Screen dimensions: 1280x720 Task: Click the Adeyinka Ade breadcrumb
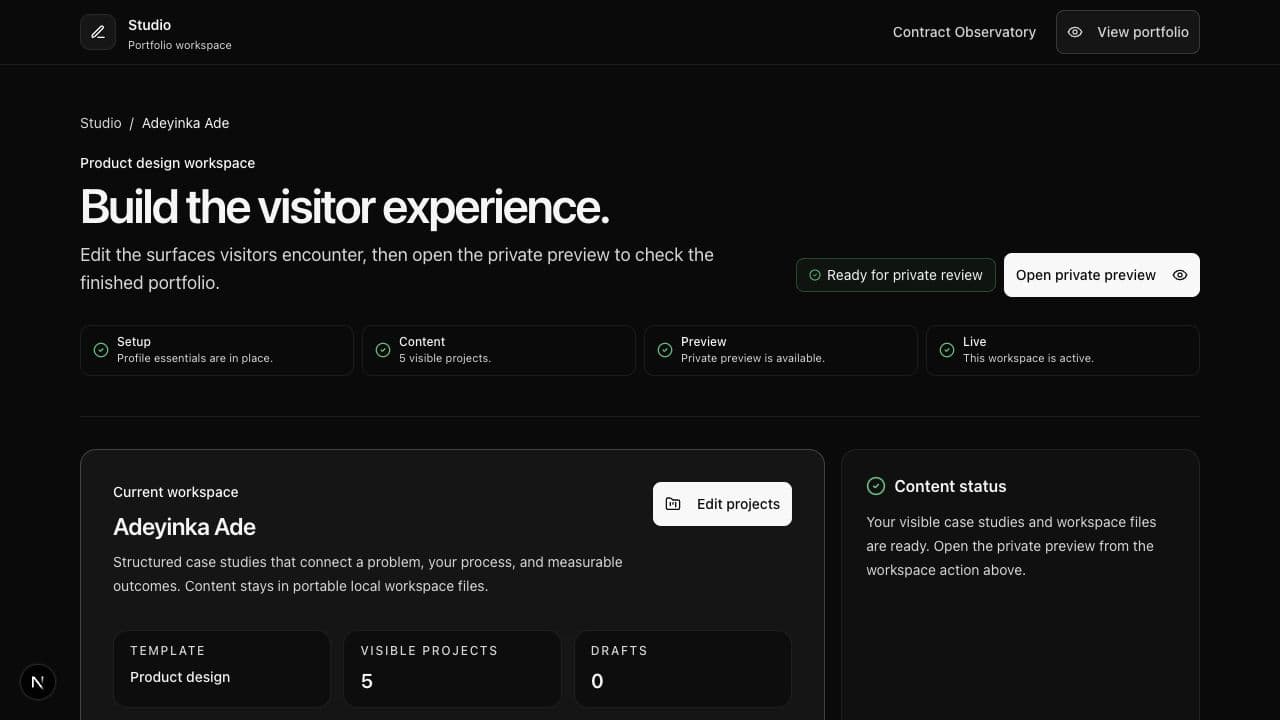click(x=185, y=123)
